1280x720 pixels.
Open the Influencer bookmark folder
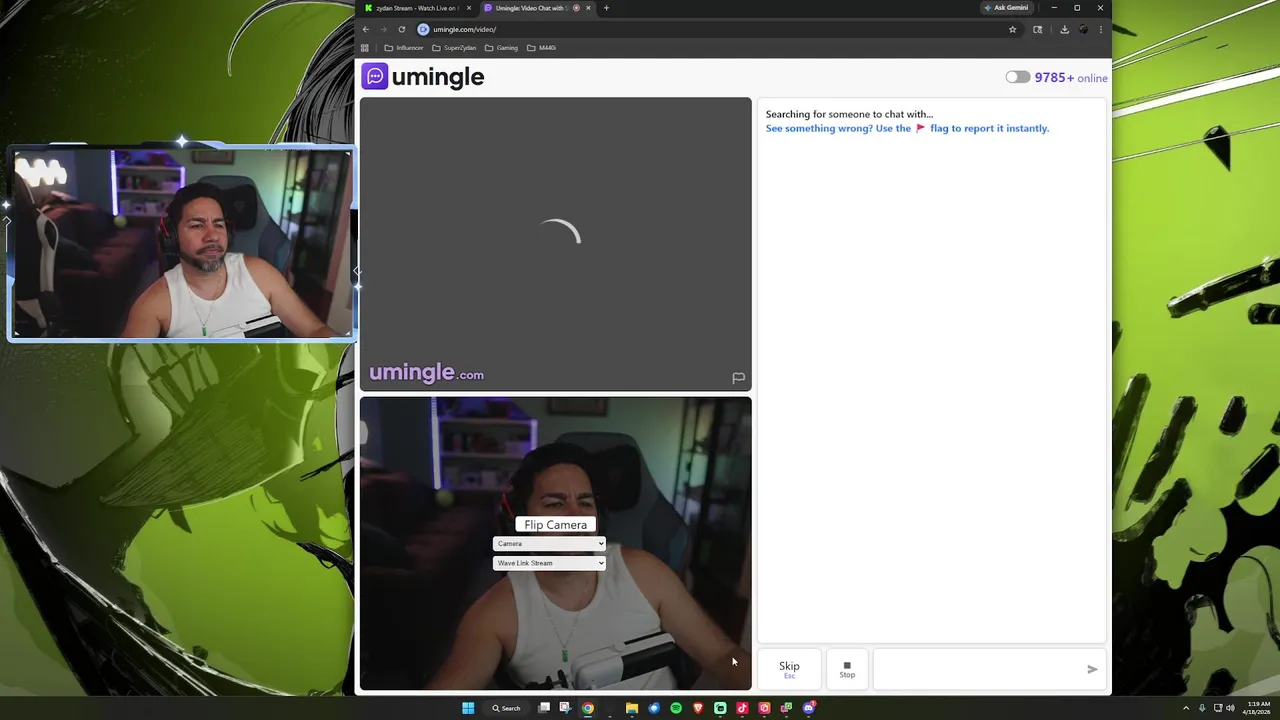point(404,48)
